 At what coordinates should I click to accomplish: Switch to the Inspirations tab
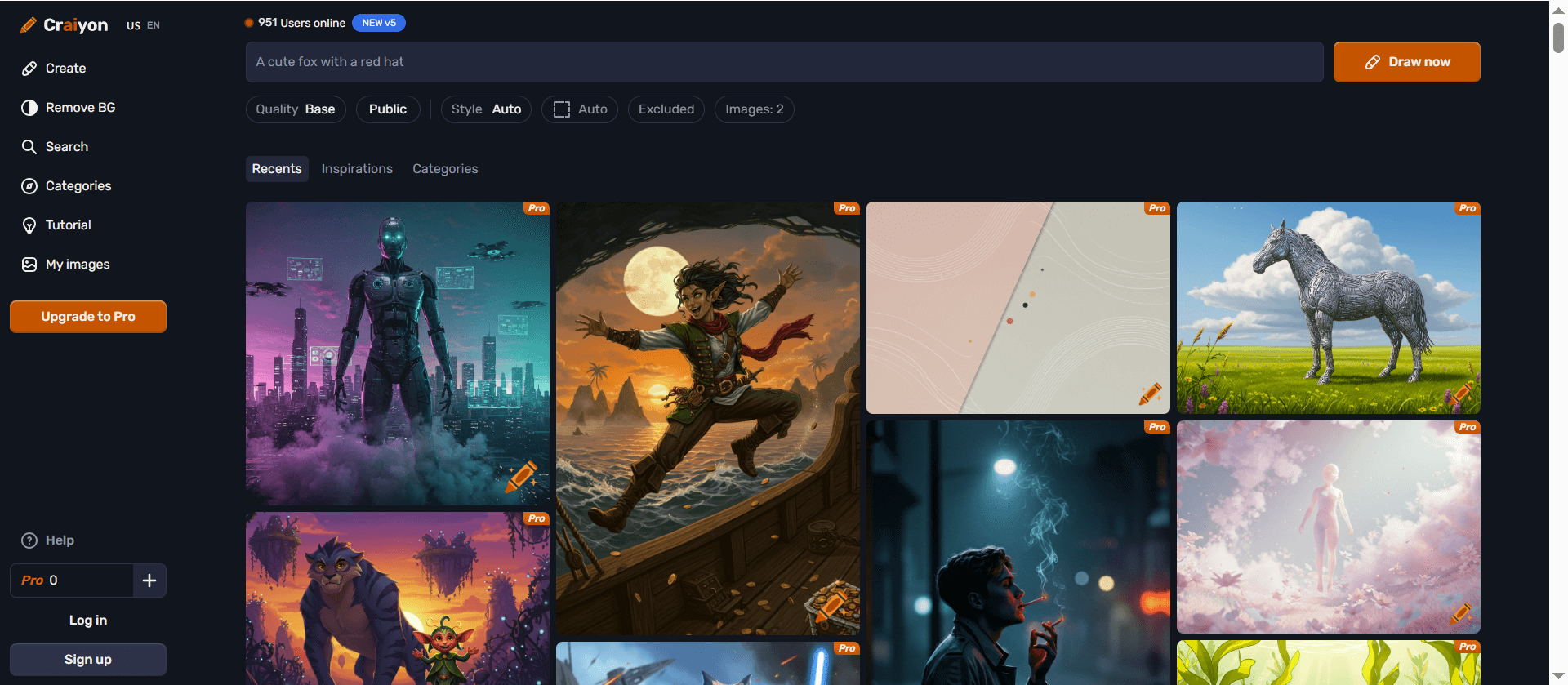[x=357, y=169]
